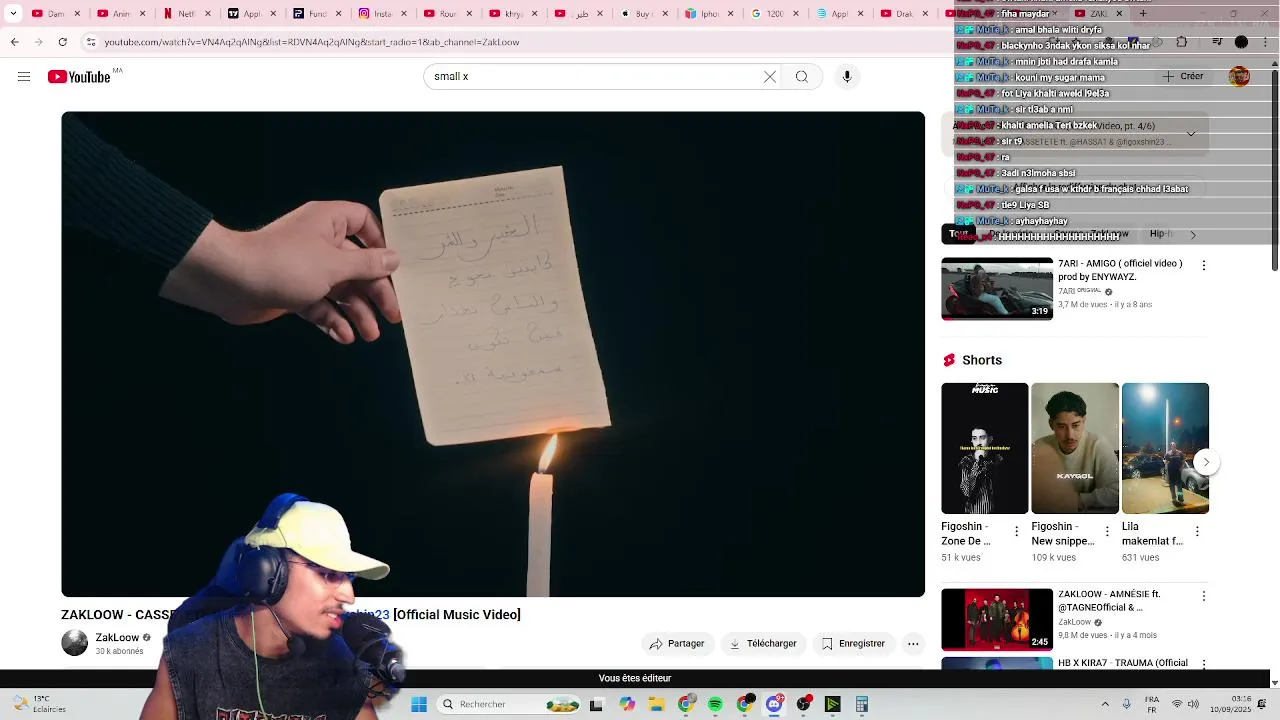The width and height of the screenshot is (1280, 720).
Task: Open the account avatar menu
Action: click(1239, 77)
